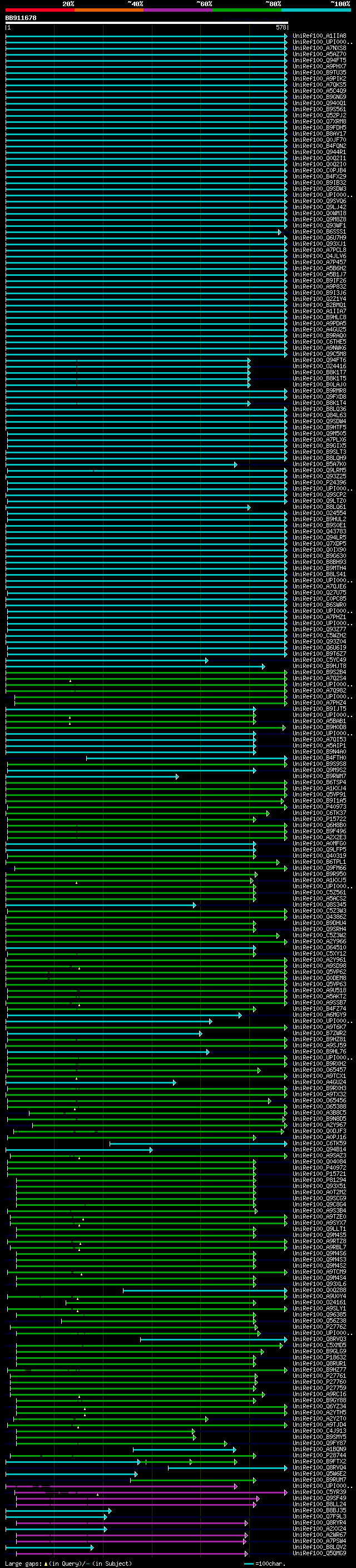Screen dimensions: 356x1568
Task: Select hit label UniRef100_Q94LR5
Action: click(x=319, y=537)
